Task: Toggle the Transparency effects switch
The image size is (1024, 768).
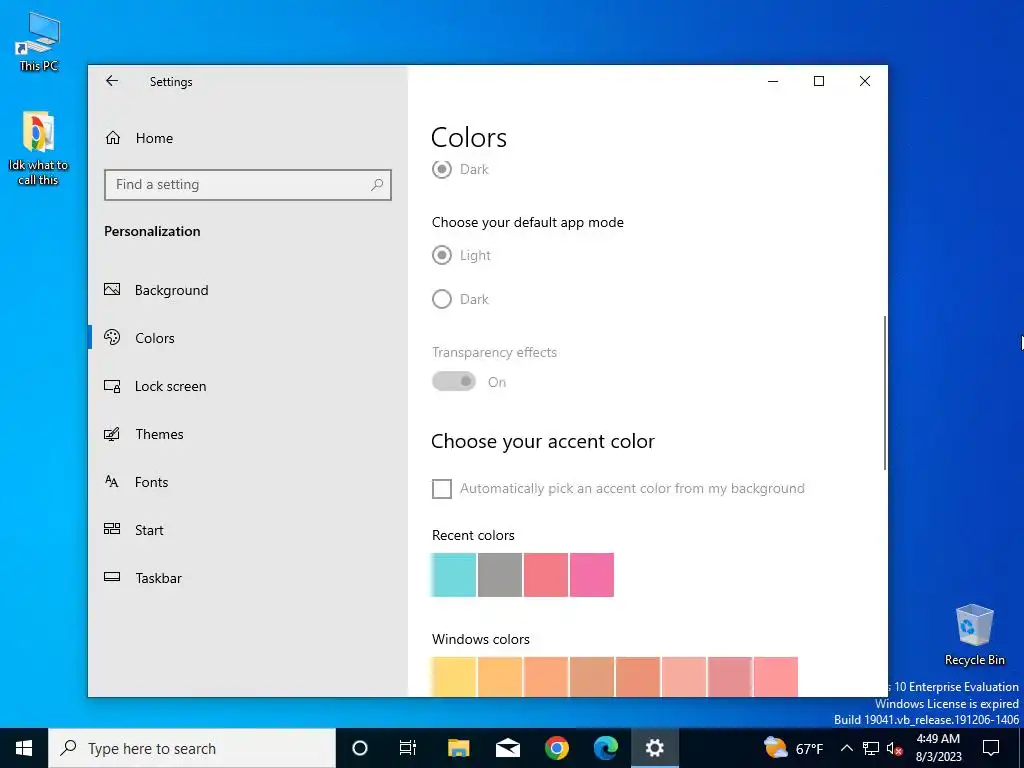Action: pyautogui.click(x=454, y=381)
